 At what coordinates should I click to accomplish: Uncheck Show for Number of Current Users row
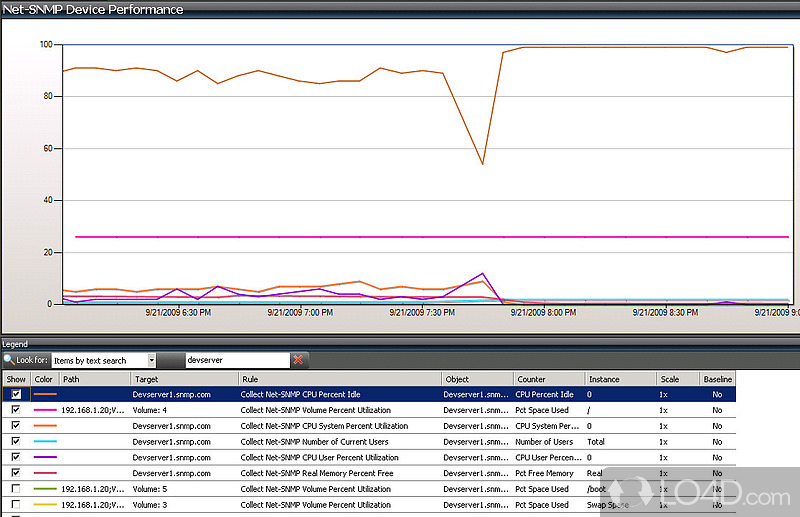[x=15, y=441]
